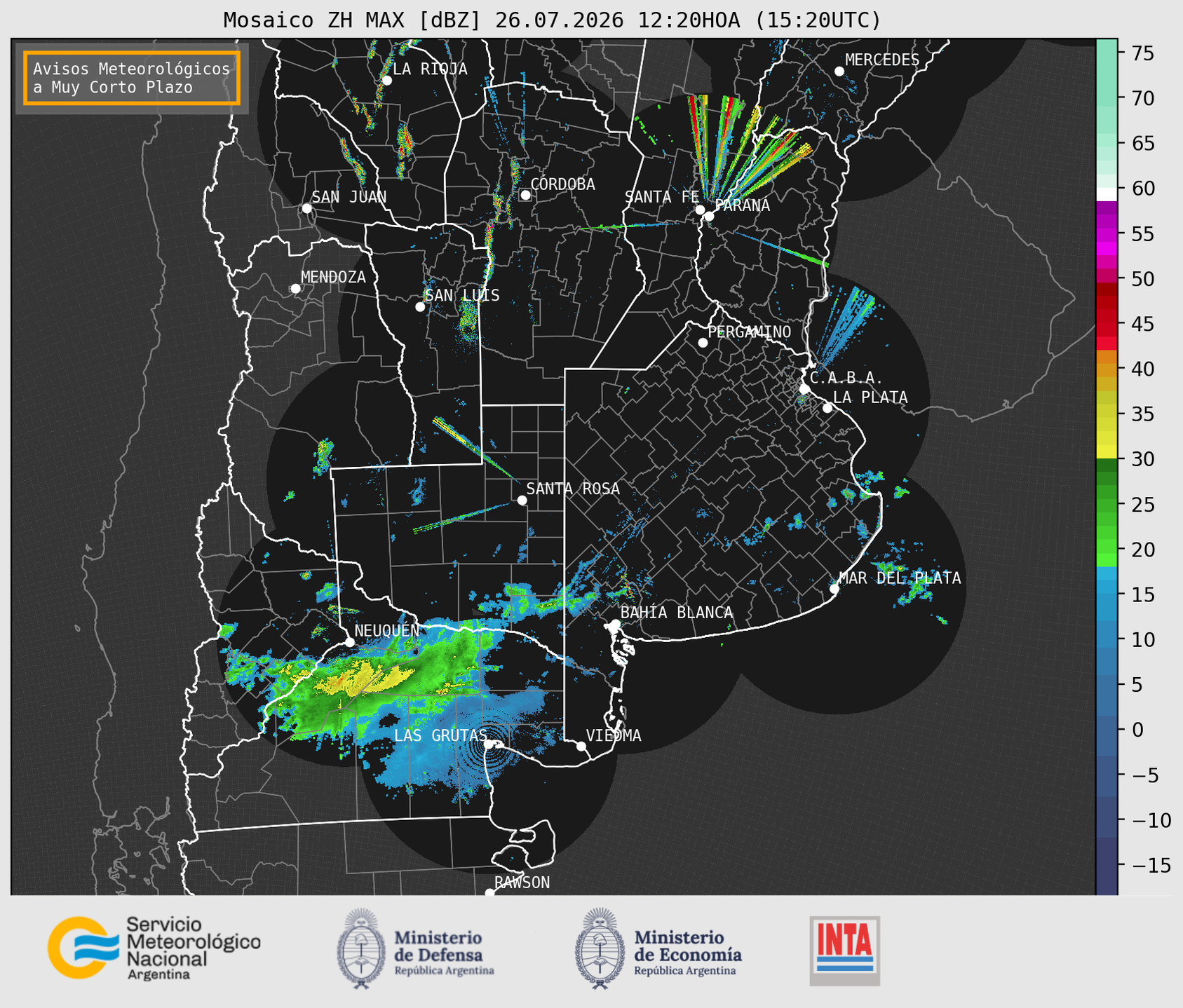This screenshot has width=1183, height=1008.
Task: Select the Mar del Plata marker dot
Action: (x=834, y=589)
